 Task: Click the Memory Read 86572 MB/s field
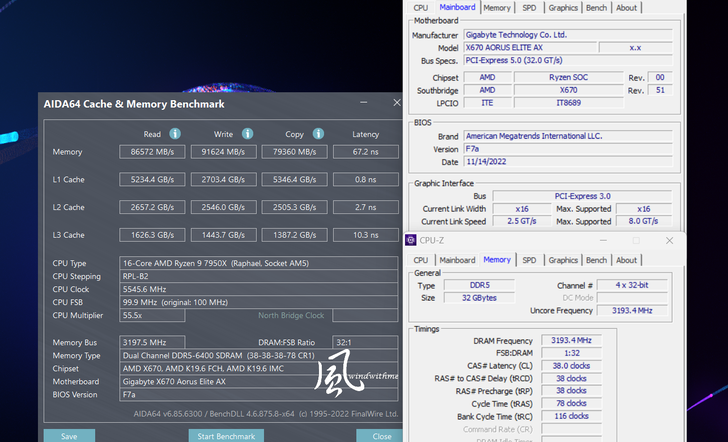point(153,152)
